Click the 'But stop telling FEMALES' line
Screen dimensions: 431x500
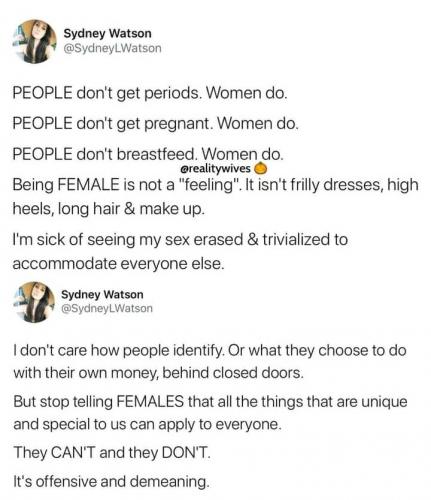click(x=210, y=402)
